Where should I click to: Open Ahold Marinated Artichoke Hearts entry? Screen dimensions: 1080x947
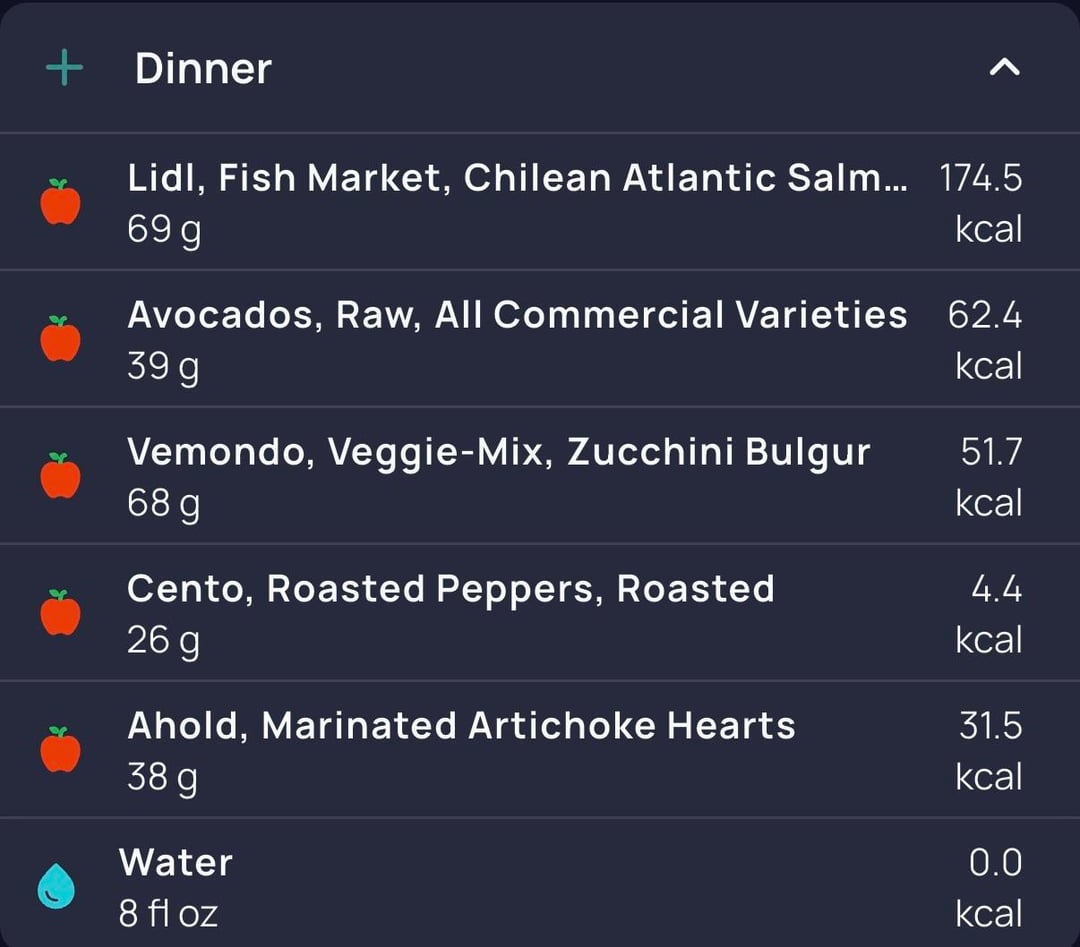point(461,726)
